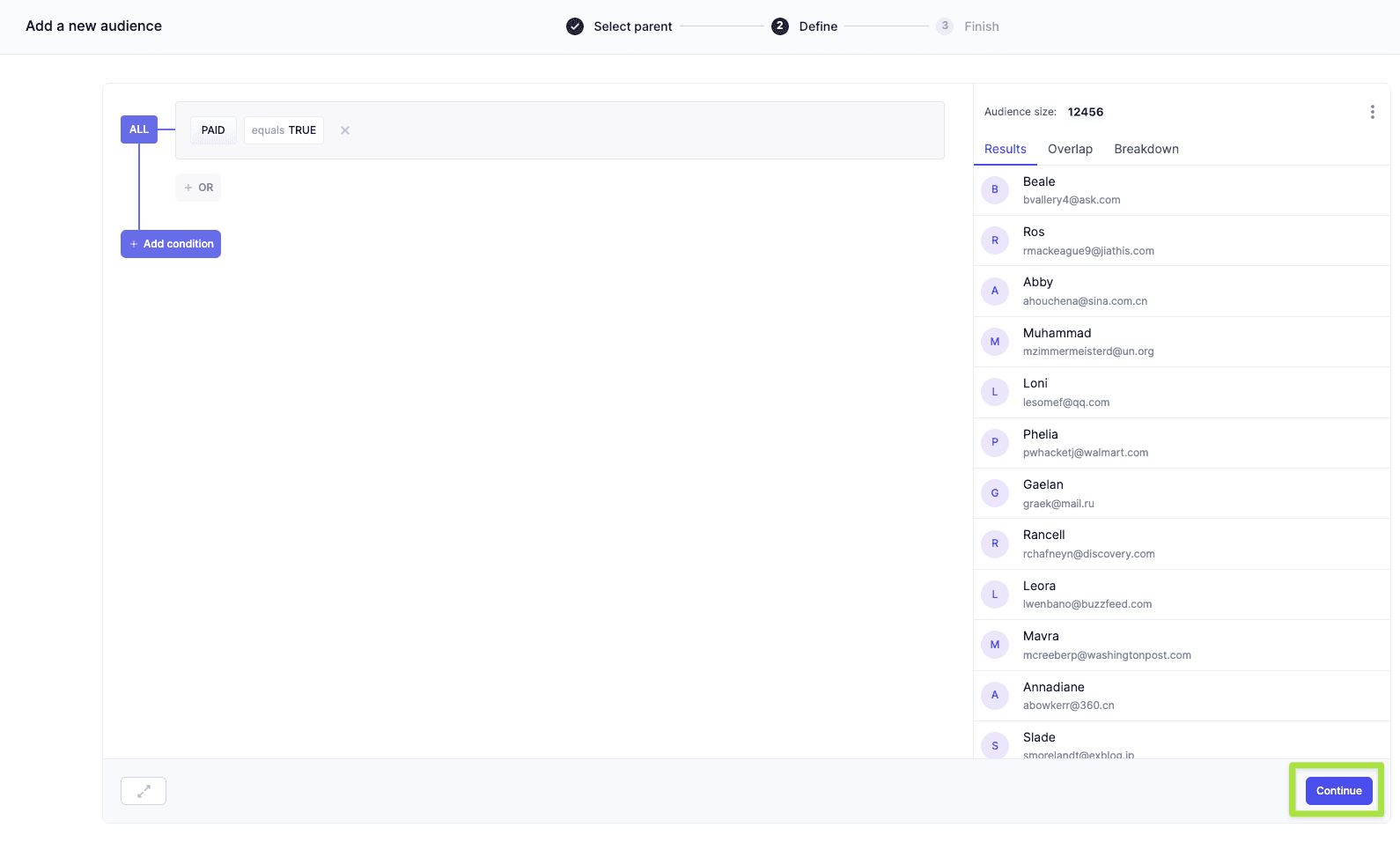Click the step 3 Finish circle icon
The height and width of the screenshot is (842, 1400).
pos(945,26)
